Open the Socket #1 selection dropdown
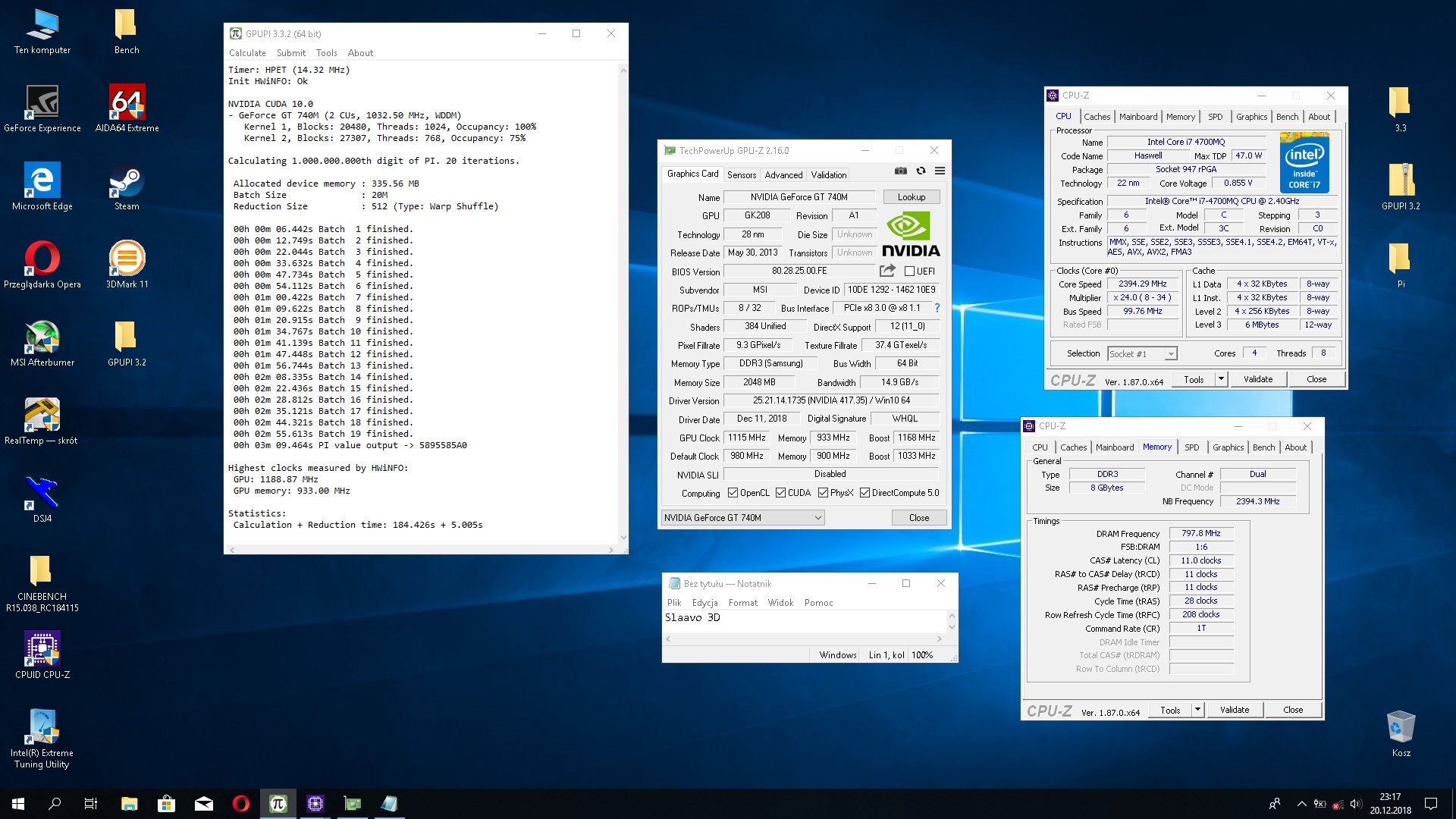This screenshot has width=1456, height=819. (x=1141, y=353)
